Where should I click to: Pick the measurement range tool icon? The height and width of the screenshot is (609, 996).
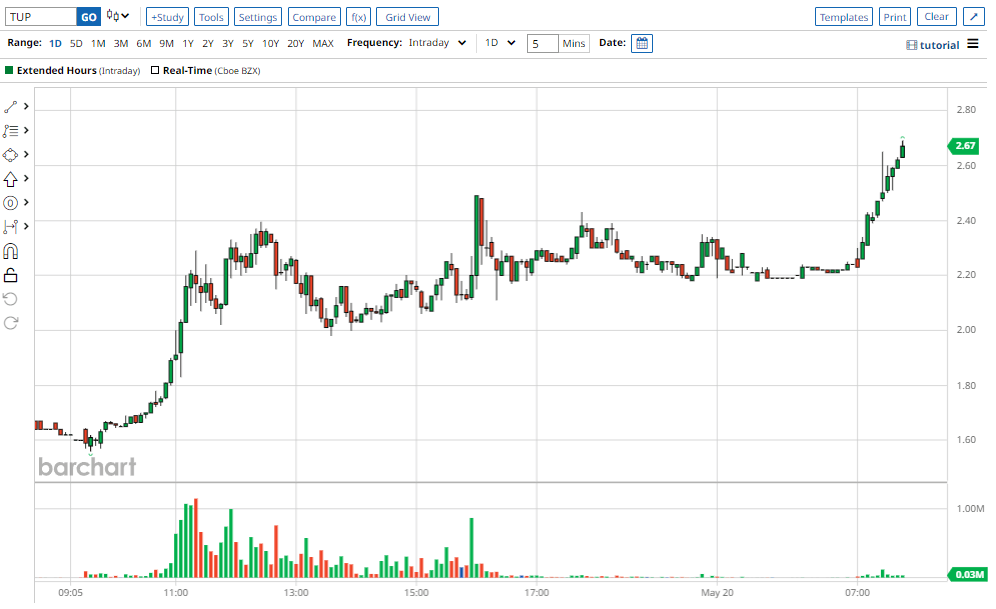tap(10, 227)
